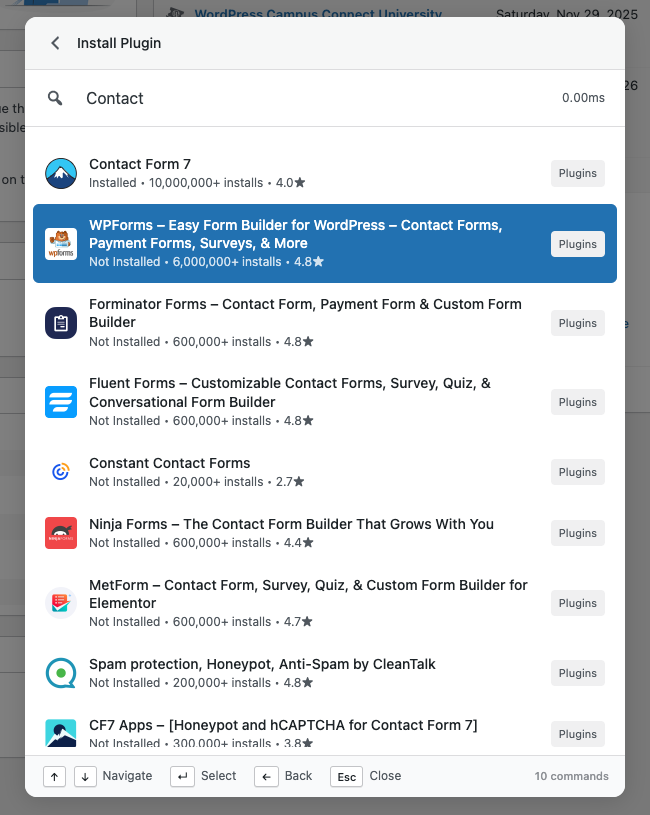Click the search magnifier icon

tap(55, 98)
